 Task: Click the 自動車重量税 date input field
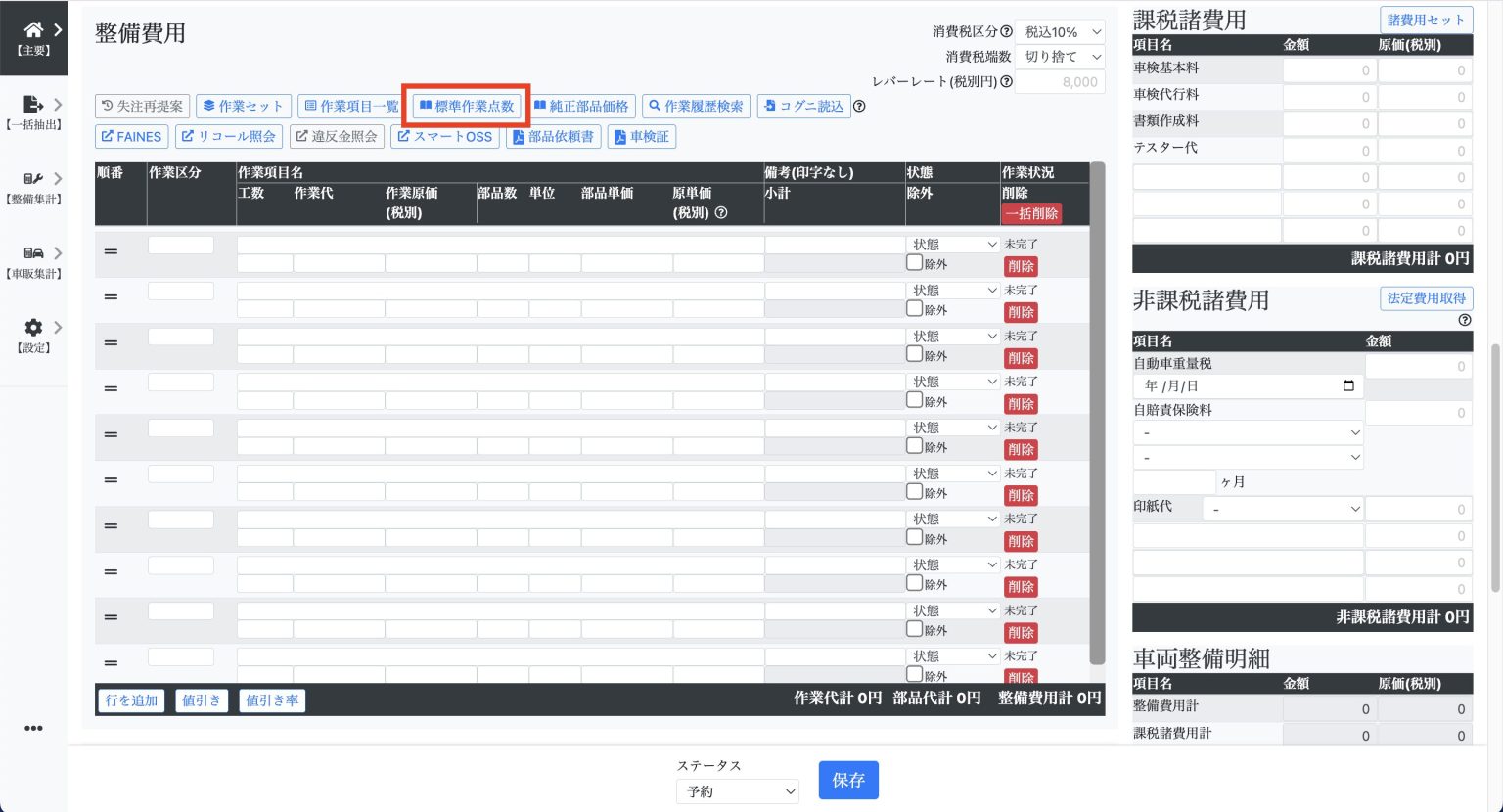click(x=1248, y=386)
